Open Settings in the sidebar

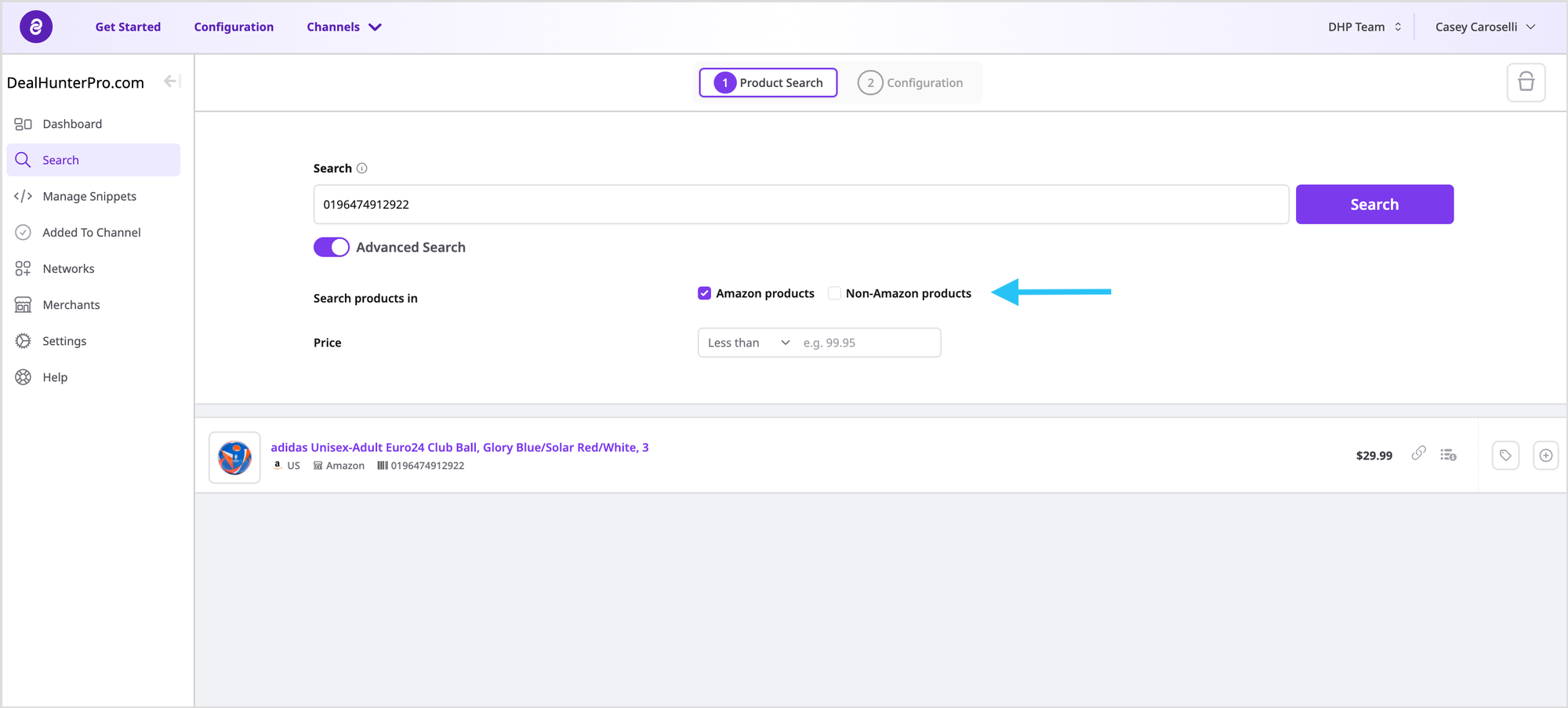[93, 341]
